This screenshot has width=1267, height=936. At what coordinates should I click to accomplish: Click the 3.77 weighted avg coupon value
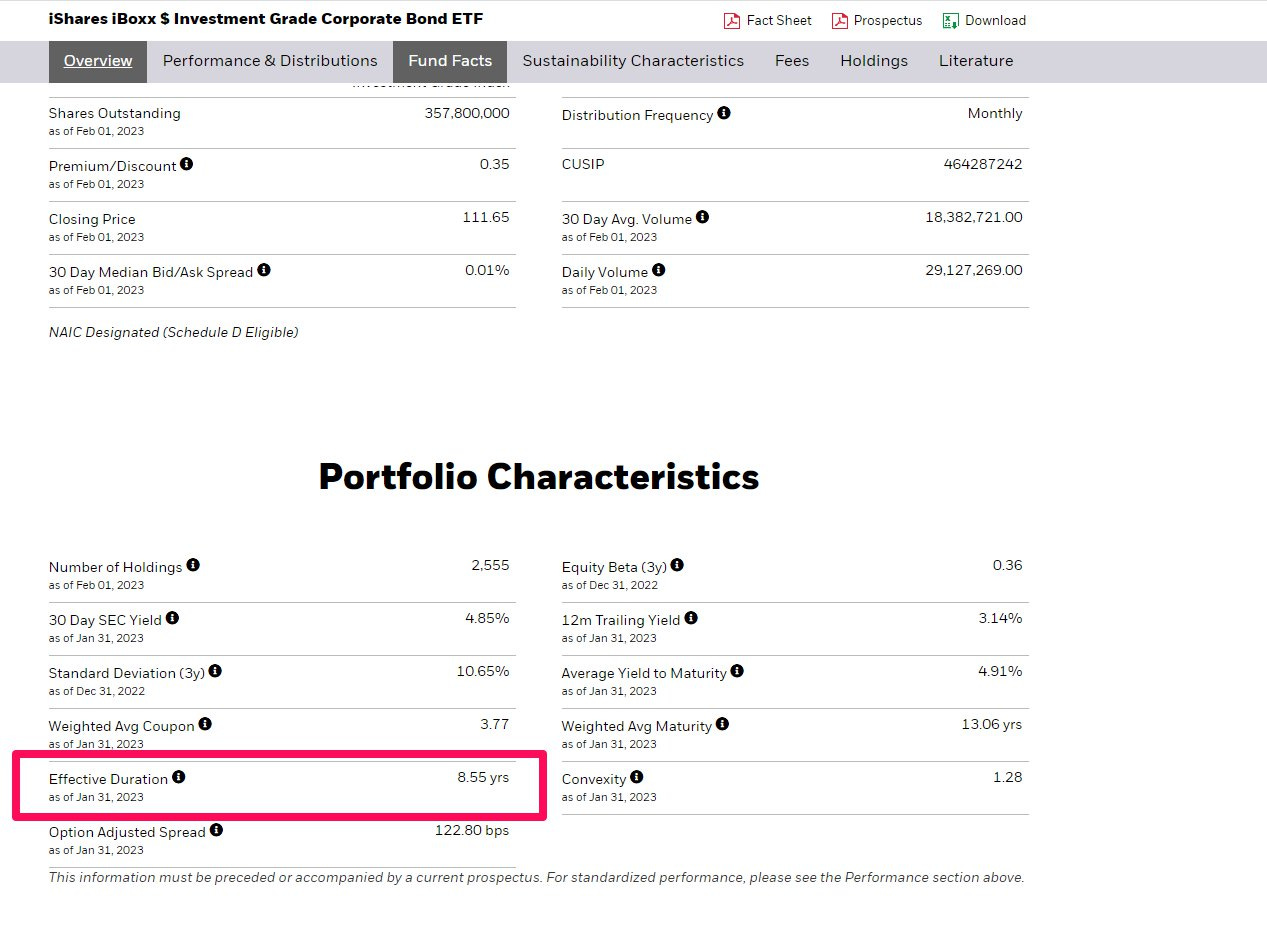click(x=495, y=724)
